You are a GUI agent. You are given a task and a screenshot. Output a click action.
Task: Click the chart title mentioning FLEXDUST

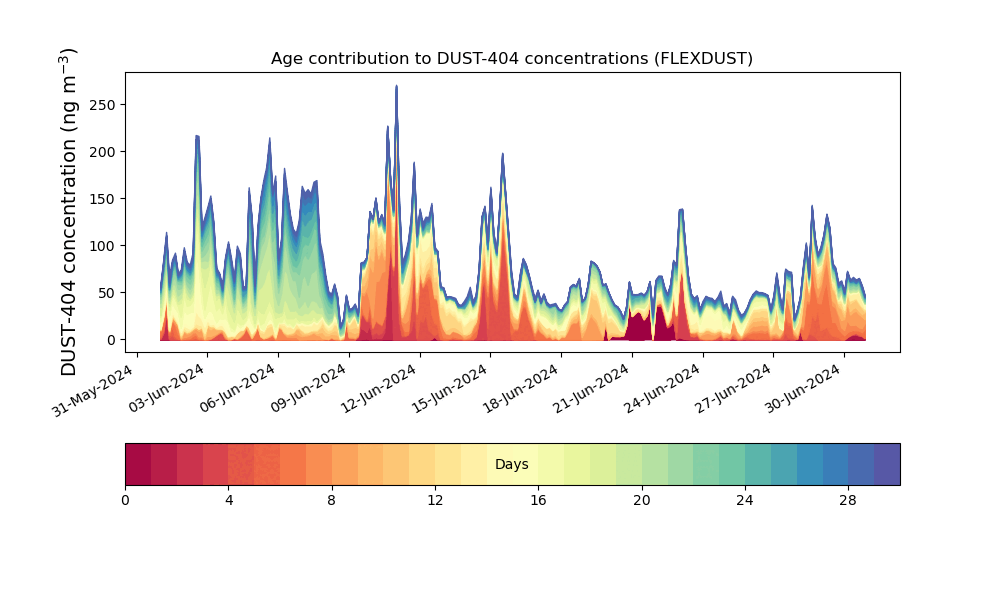coord(511,59)
